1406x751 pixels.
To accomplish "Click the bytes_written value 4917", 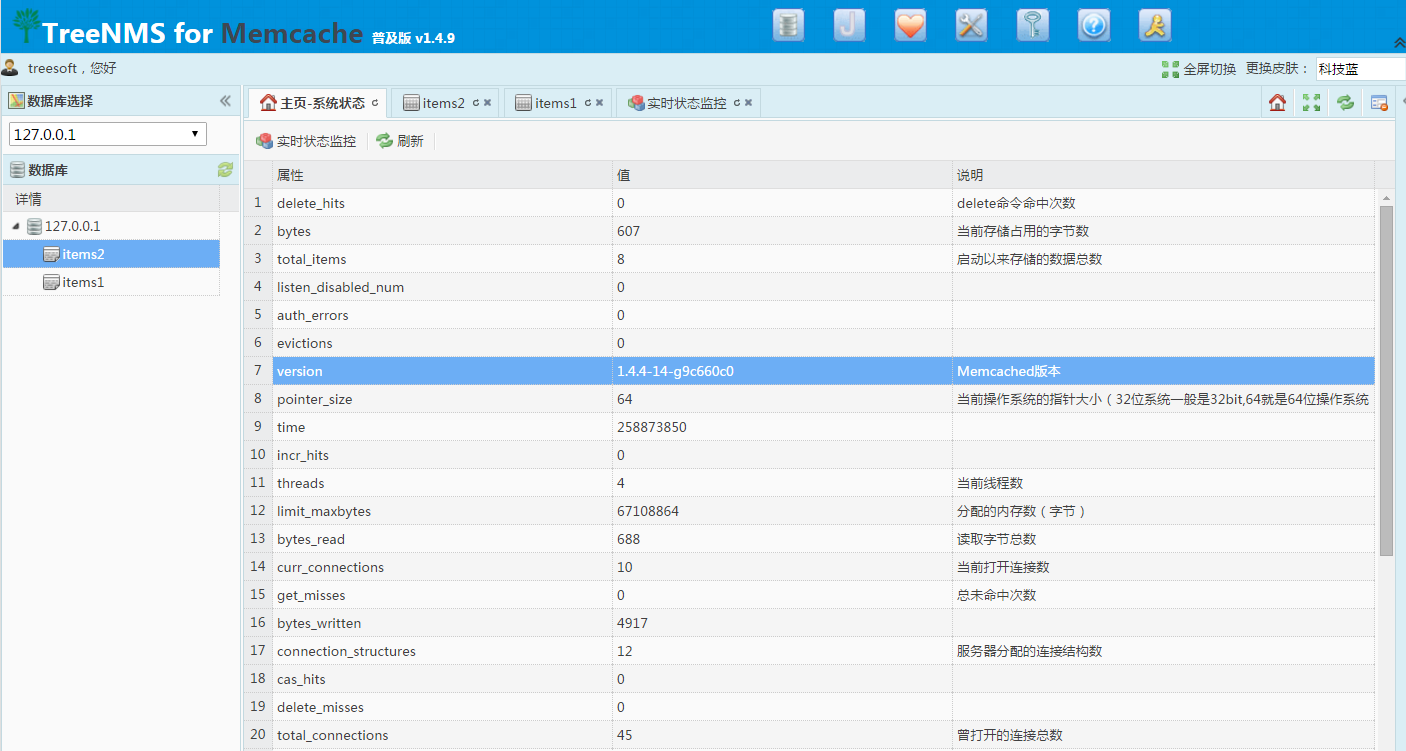I will [633, 623].
